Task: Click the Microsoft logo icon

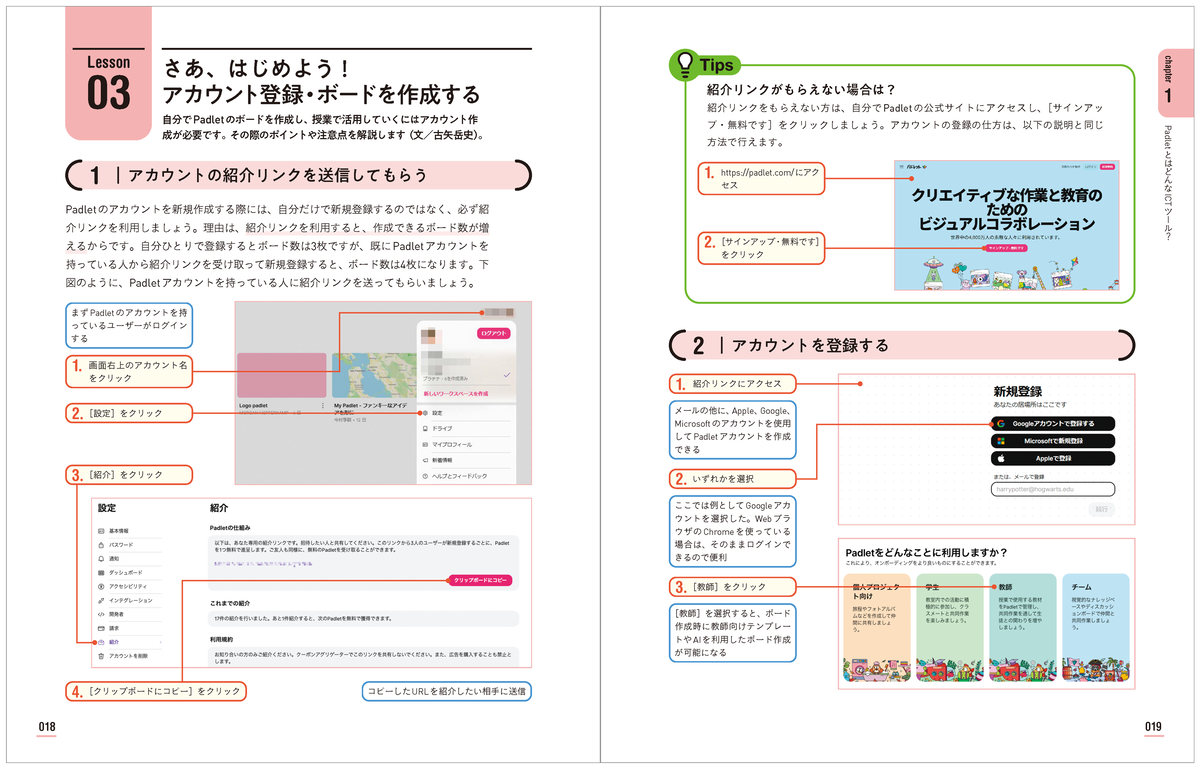Action: (1001, 441)
